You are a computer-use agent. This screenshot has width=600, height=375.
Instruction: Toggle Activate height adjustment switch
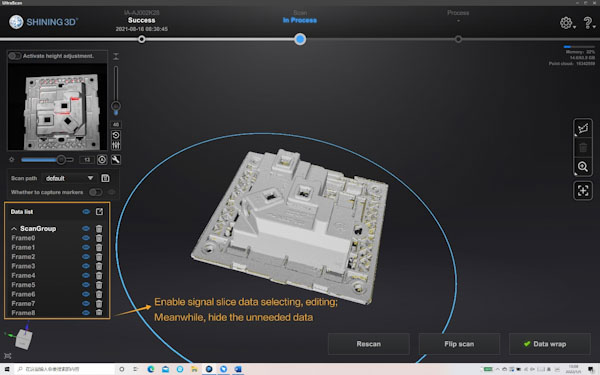15,56
